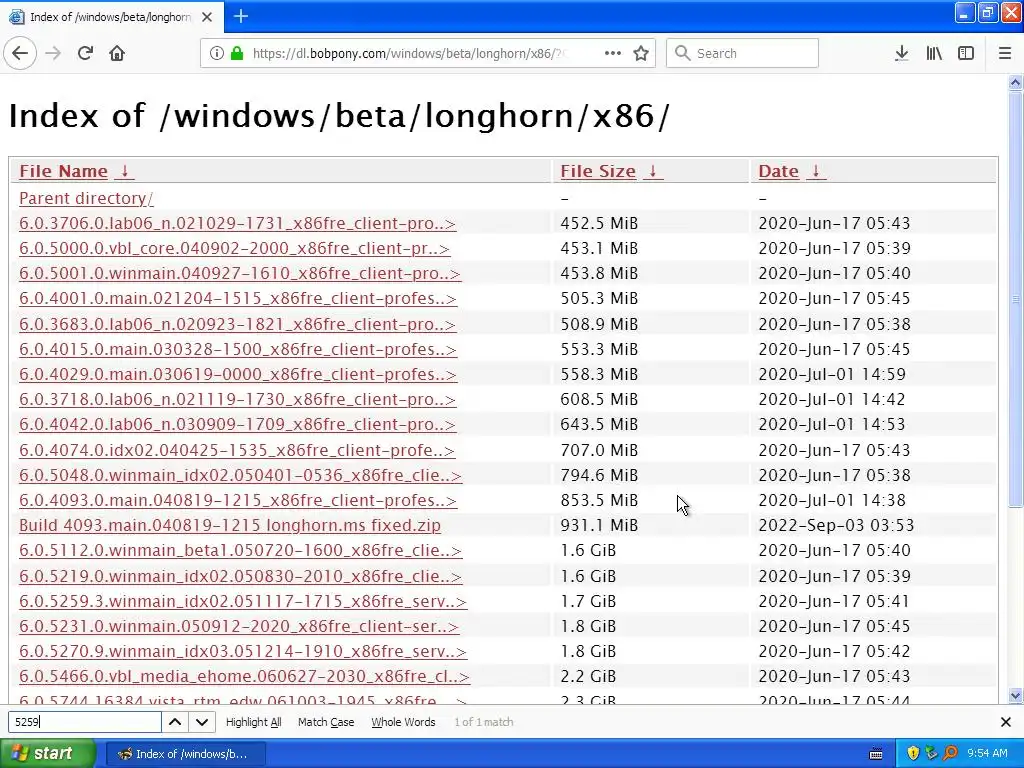Click the 2022-Sep-03 03:53 date cell
Image resolution: width=1024 pixels, height=768 pixels.
[x=836, y=525]
